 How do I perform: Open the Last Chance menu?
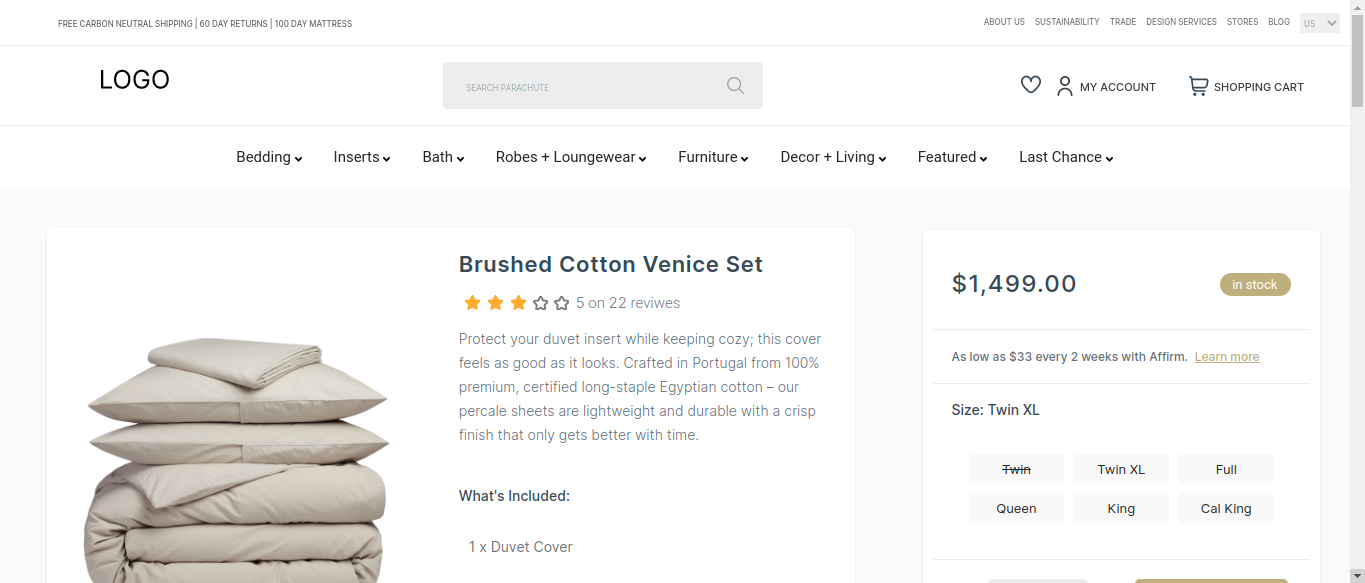pos(1066,157)
